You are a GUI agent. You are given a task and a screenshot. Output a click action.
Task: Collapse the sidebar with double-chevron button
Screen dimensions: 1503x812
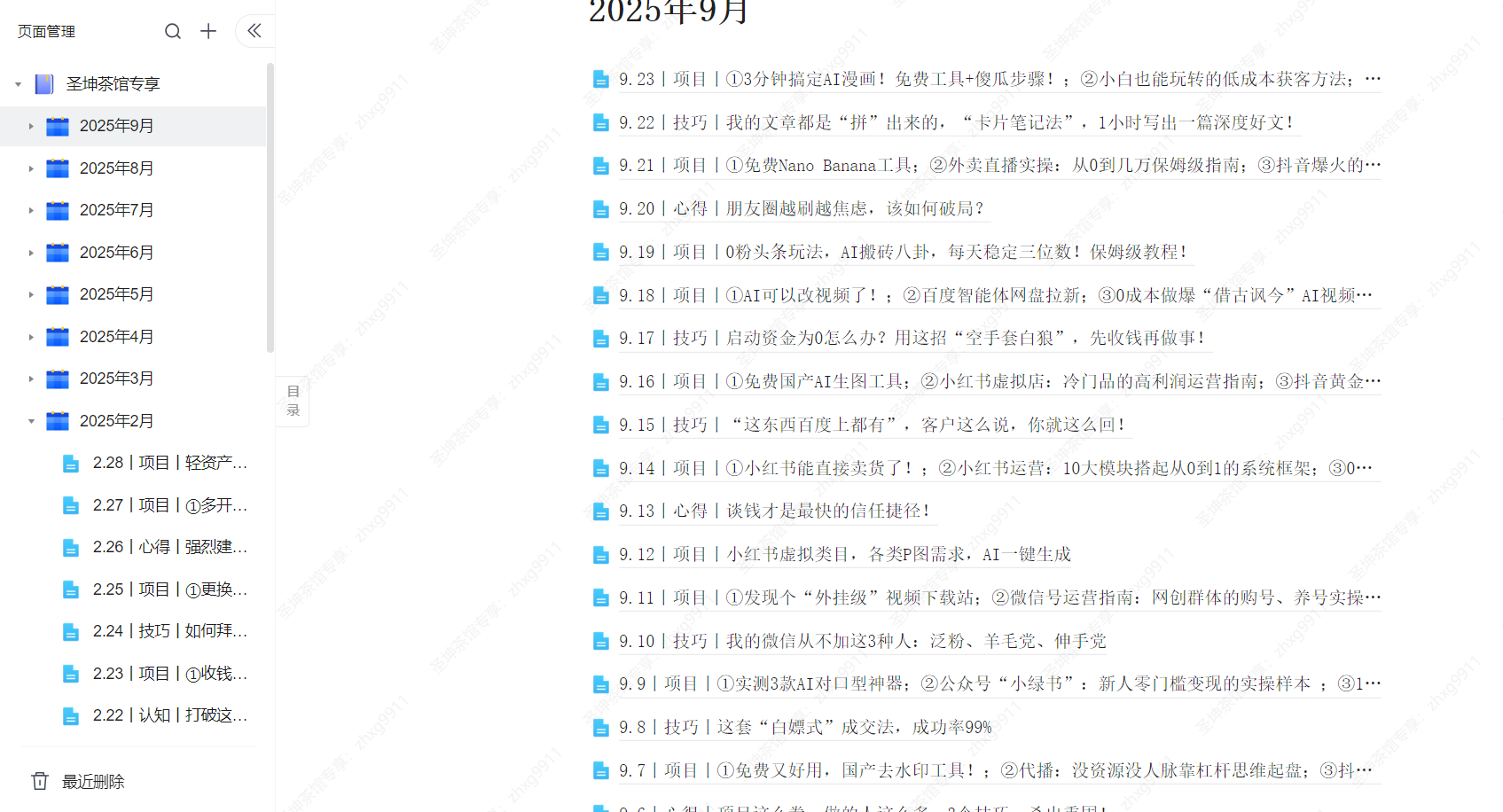pyautogui.click(x=254, y=31)
